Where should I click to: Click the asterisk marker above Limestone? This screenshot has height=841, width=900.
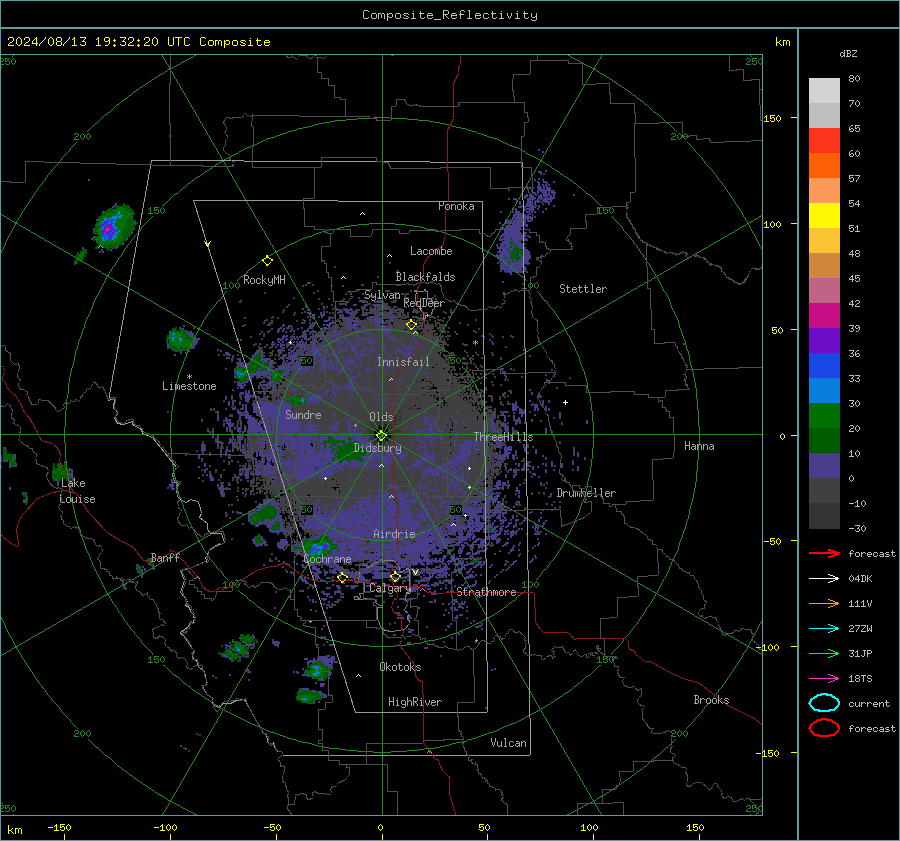point(189,377)
